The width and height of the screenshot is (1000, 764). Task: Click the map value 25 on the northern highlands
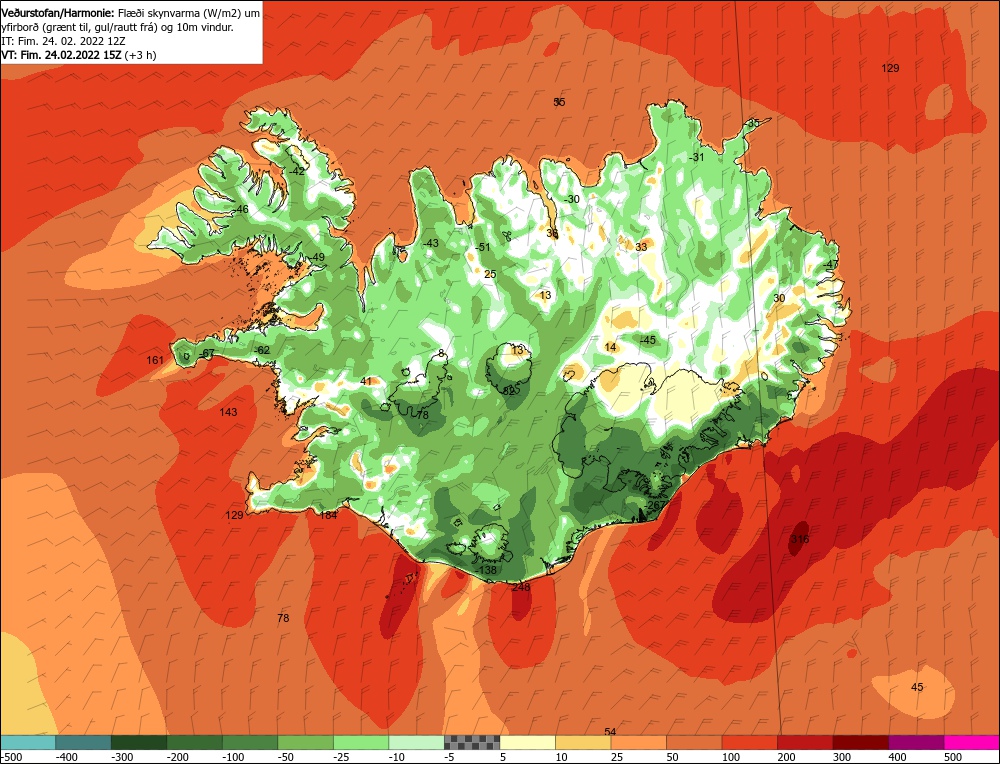point(490,274)
